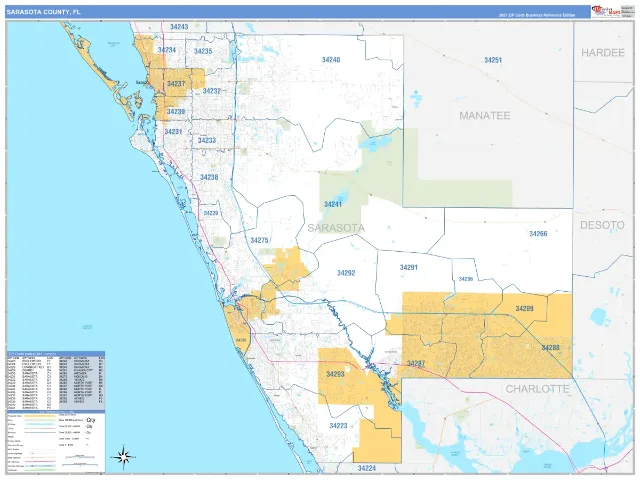Image resolution: width=640 pixels, height=480 pixels.
Task: Click ZIP code label 34239
Action: (176, 111)
